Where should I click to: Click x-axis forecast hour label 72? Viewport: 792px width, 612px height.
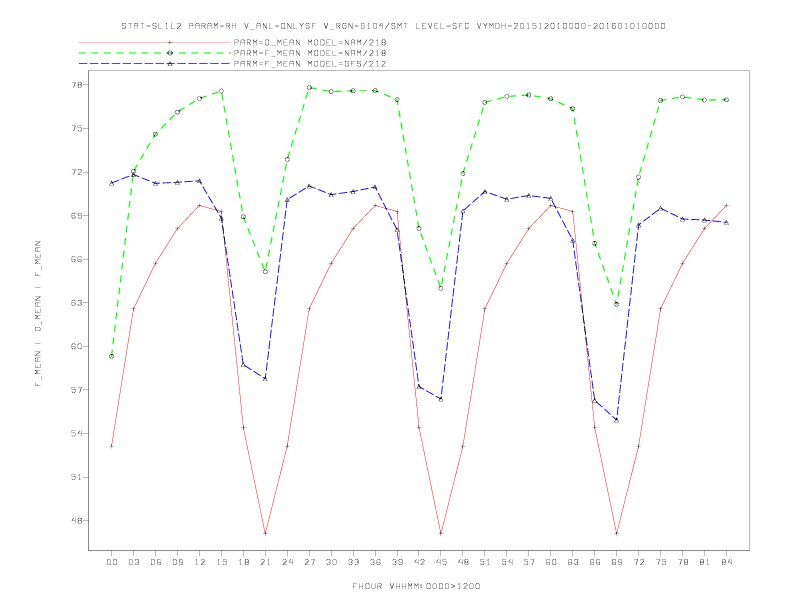(x=639, y=562)
